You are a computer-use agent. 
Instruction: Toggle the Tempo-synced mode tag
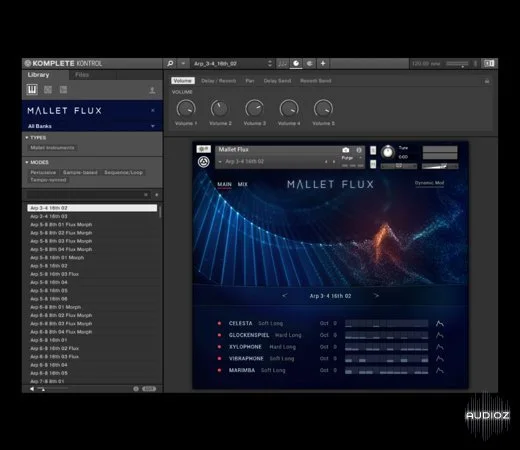pos(48,180)
